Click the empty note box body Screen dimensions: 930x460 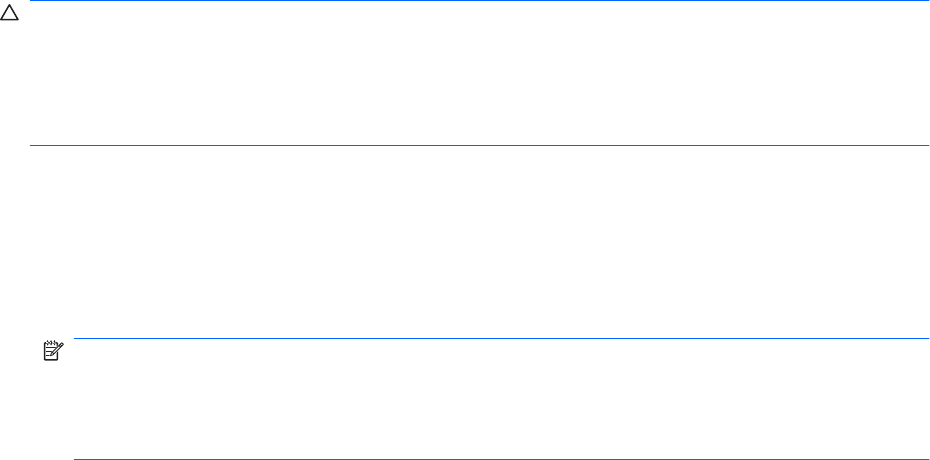point(500,400)
